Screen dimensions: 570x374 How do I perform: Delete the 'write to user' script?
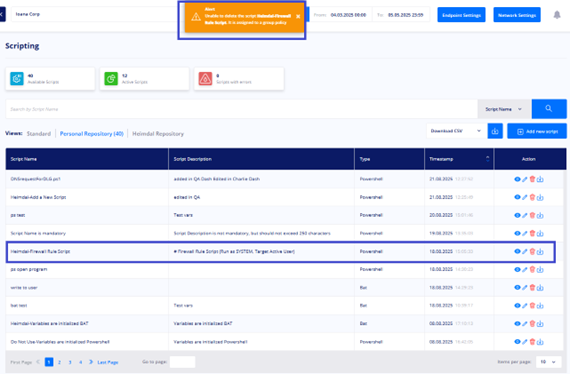point(532,287)
